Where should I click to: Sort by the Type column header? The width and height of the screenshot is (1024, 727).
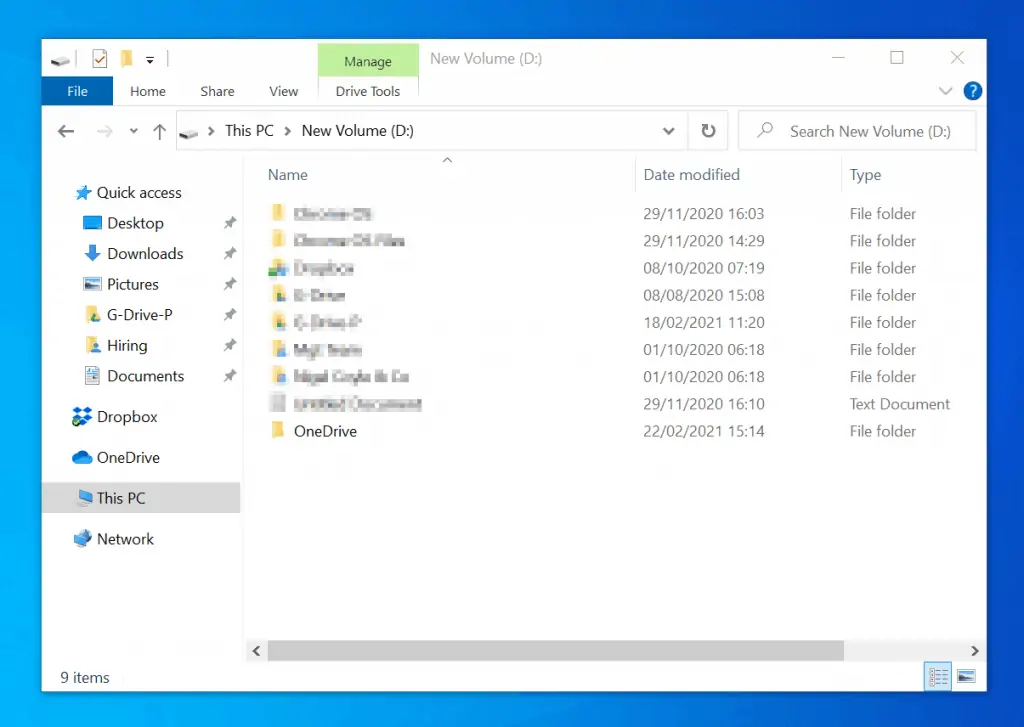865,174
